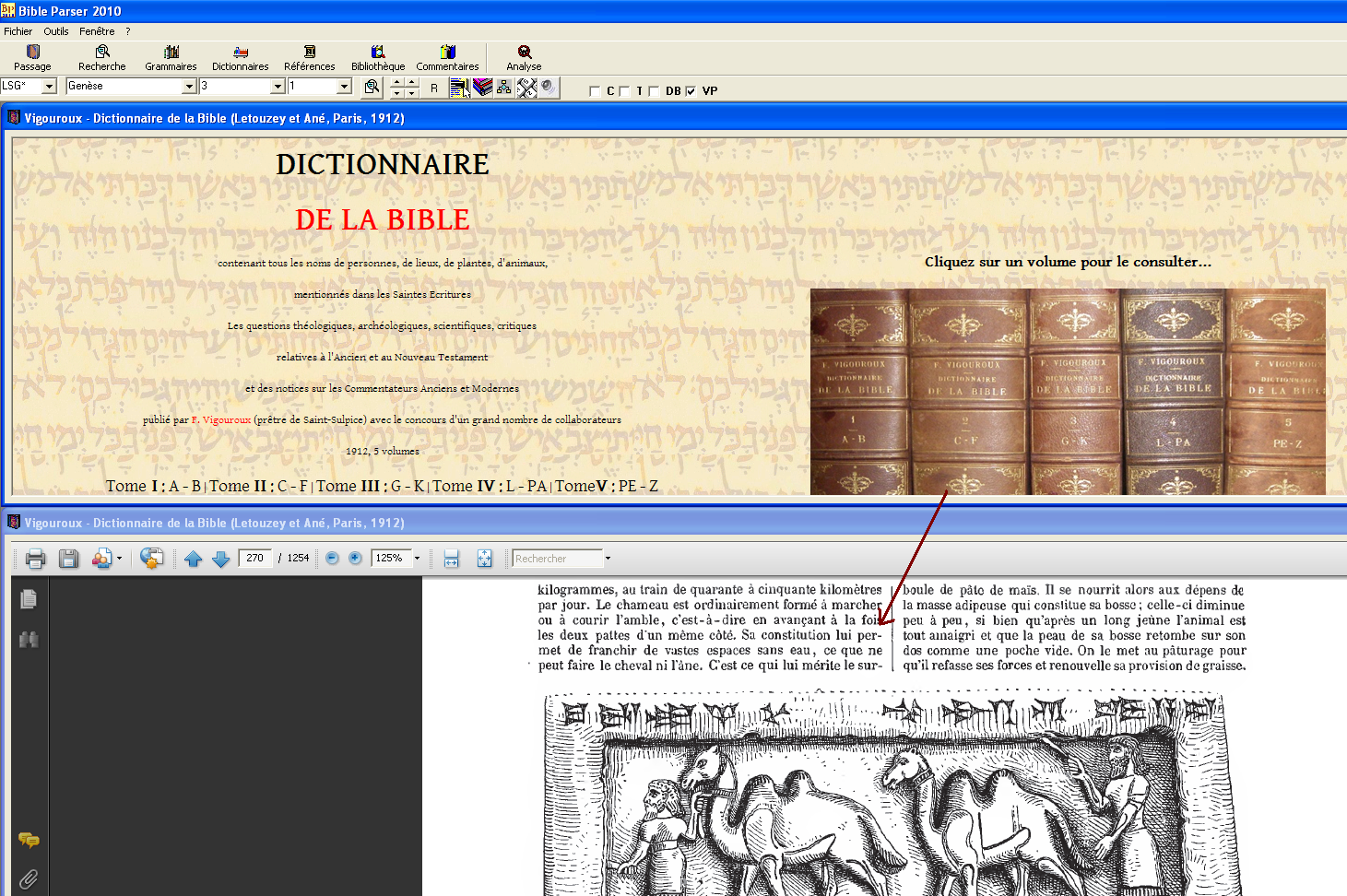Click the network hierarchy diagram icon
Image resolution: width=1347 pixels, height=896 pixels.
504,88
